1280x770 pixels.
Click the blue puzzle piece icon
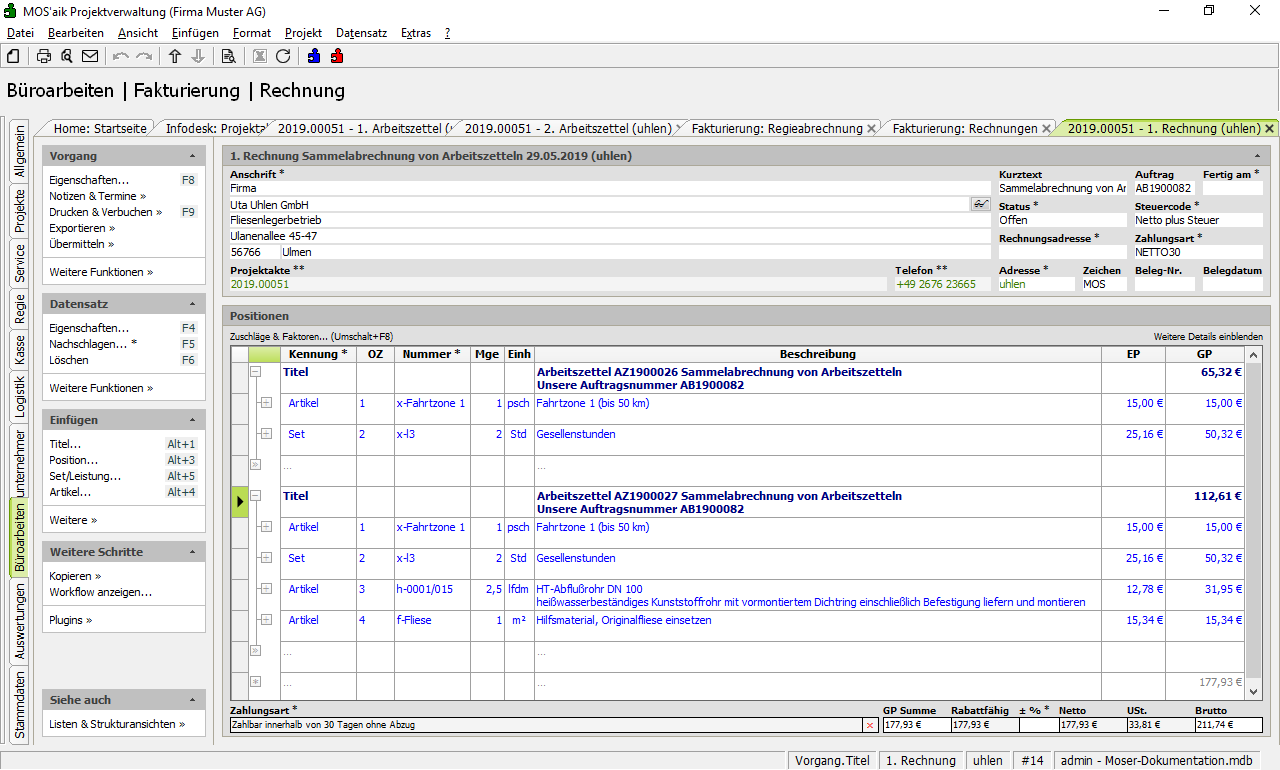[314, 56]
